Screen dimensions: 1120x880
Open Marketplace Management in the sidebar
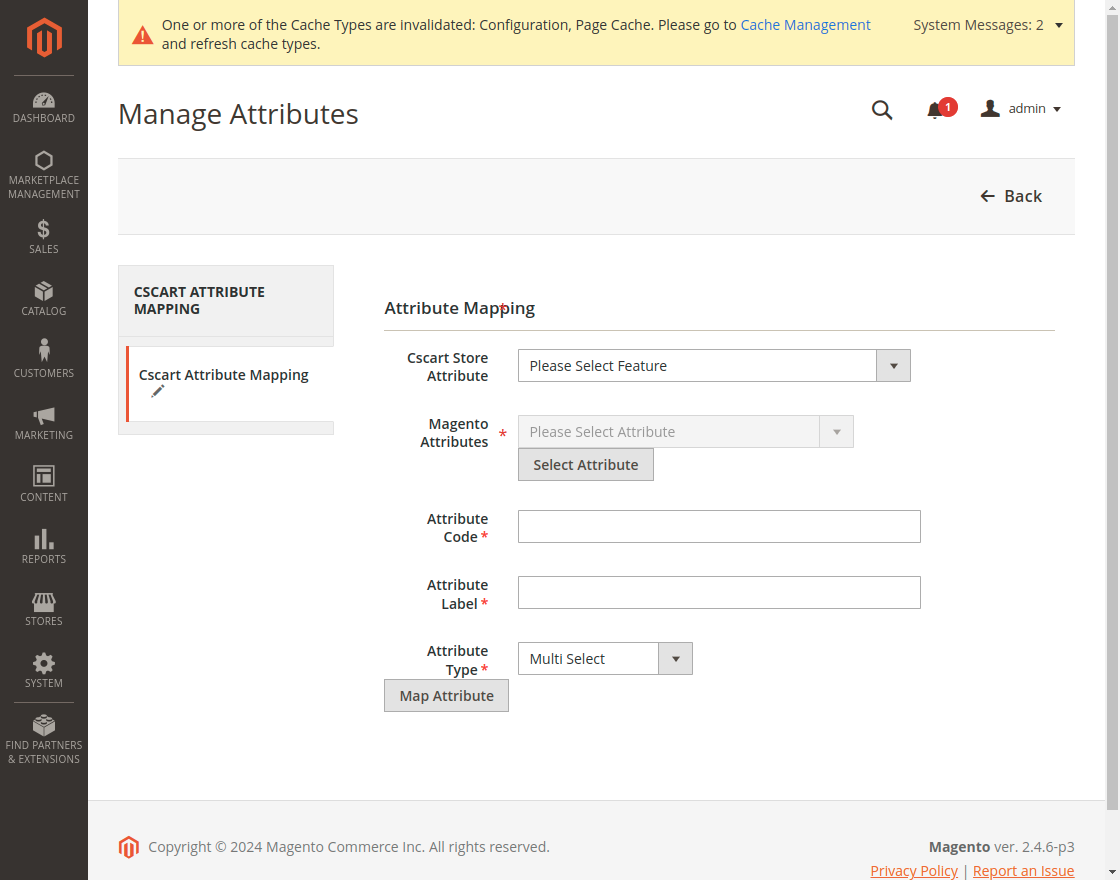coord(44,174)
